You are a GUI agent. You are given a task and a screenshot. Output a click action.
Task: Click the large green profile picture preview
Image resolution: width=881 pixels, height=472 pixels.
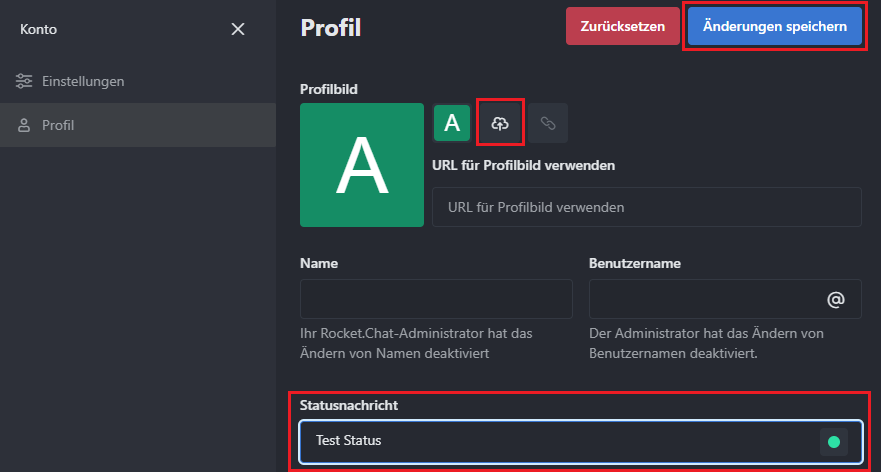point(362,165)
